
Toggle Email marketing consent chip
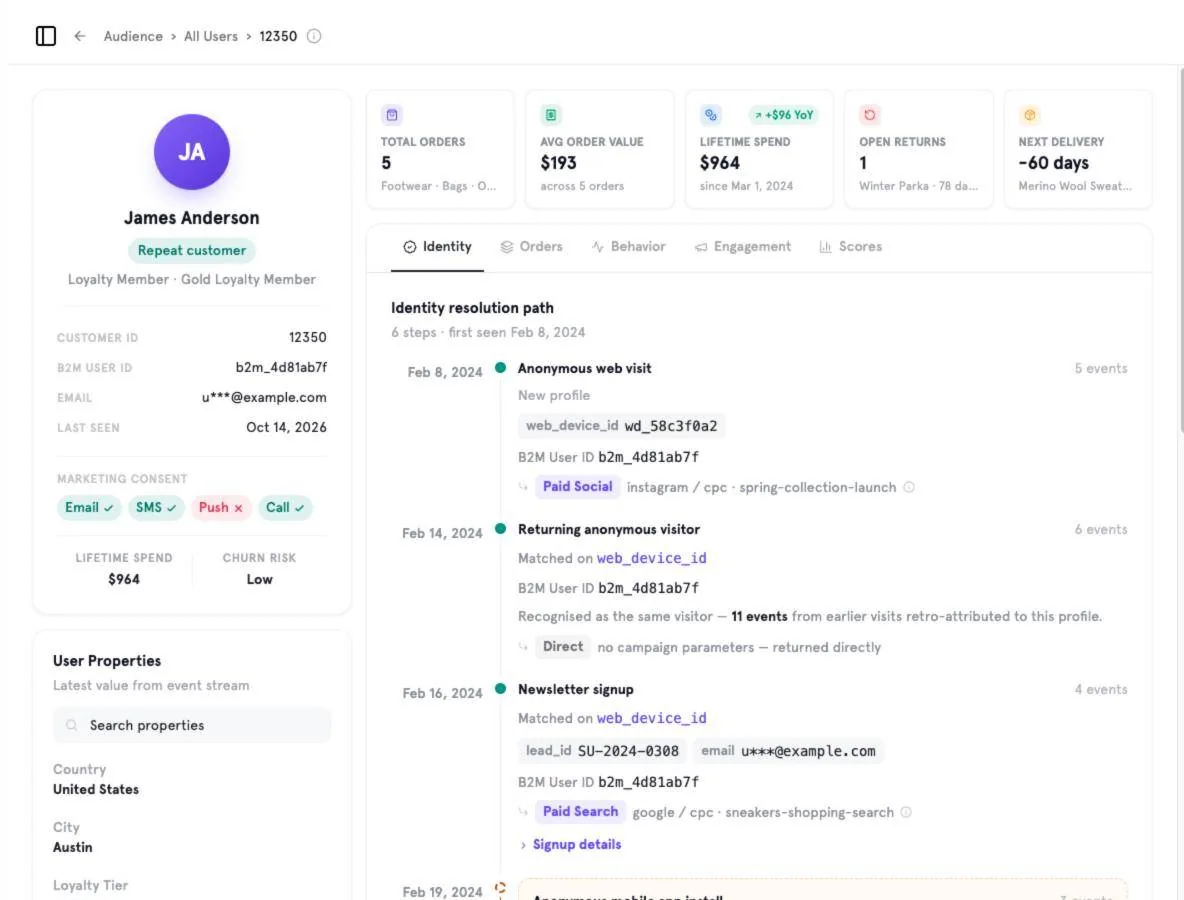[89, 507]
